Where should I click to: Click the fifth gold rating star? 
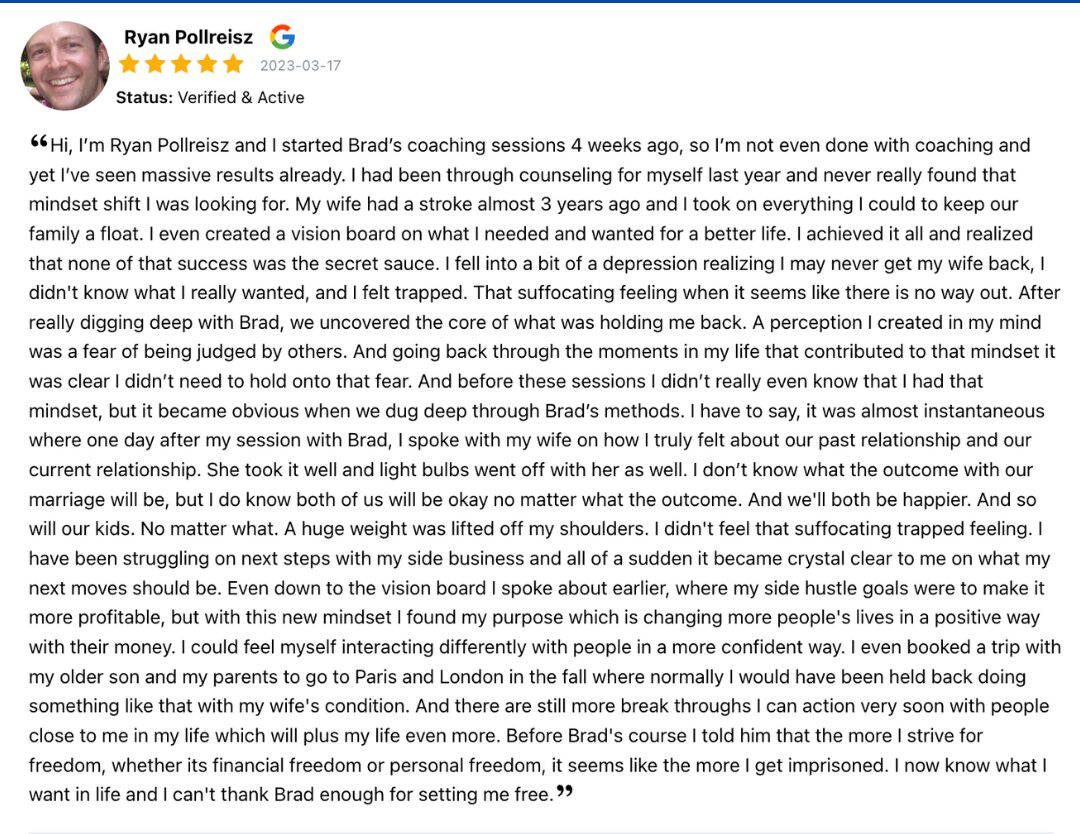tap(233, 65)
